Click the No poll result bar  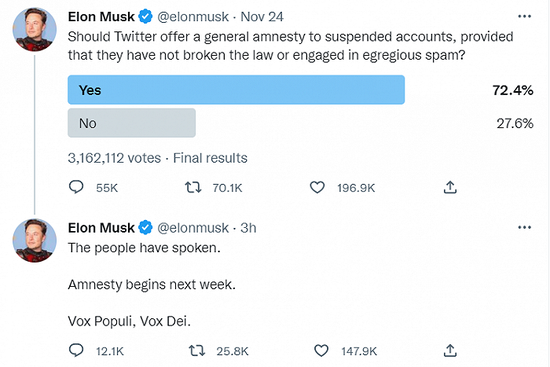(132, 123)
